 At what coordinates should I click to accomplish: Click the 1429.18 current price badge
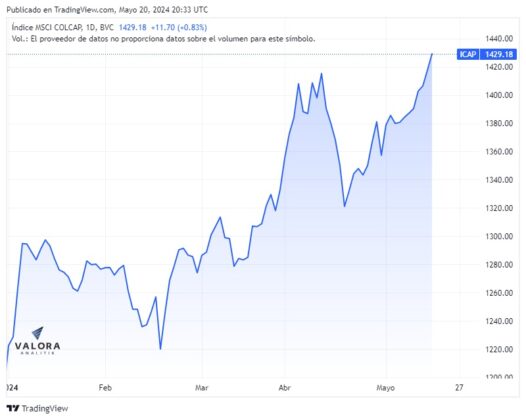(x=498, y=54)
